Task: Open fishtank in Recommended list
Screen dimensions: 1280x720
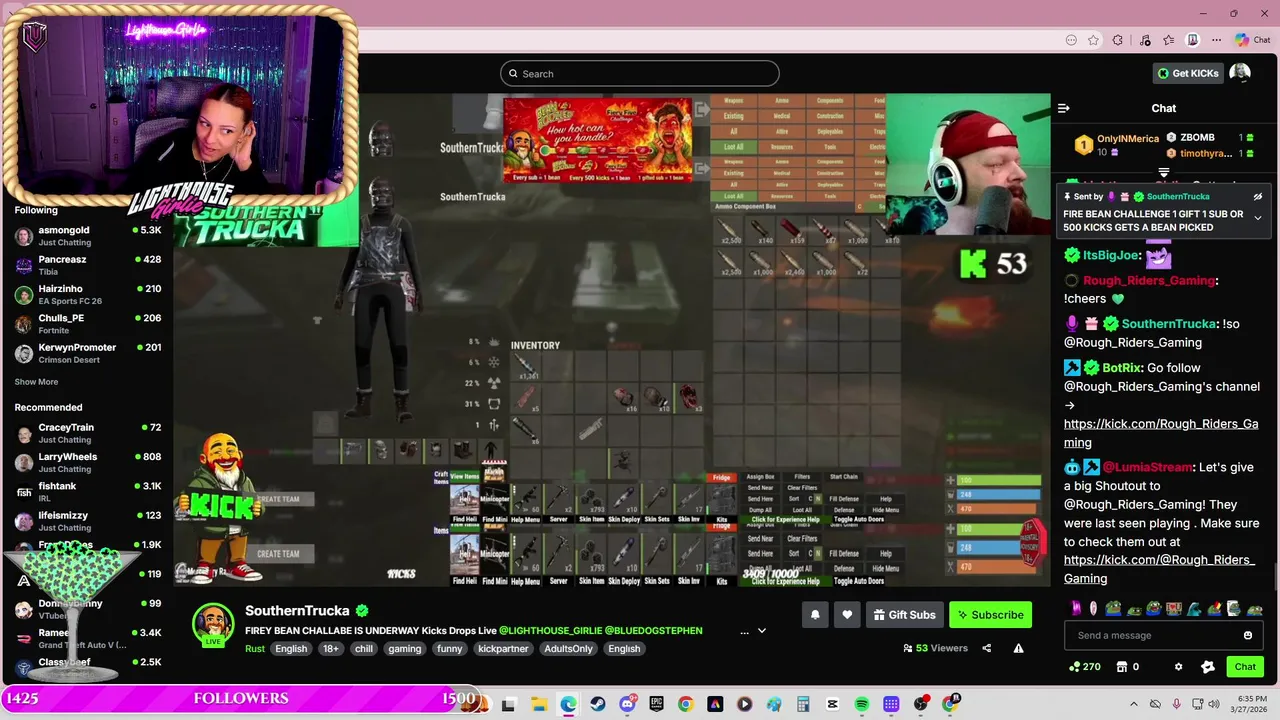Action: (88, 492)
